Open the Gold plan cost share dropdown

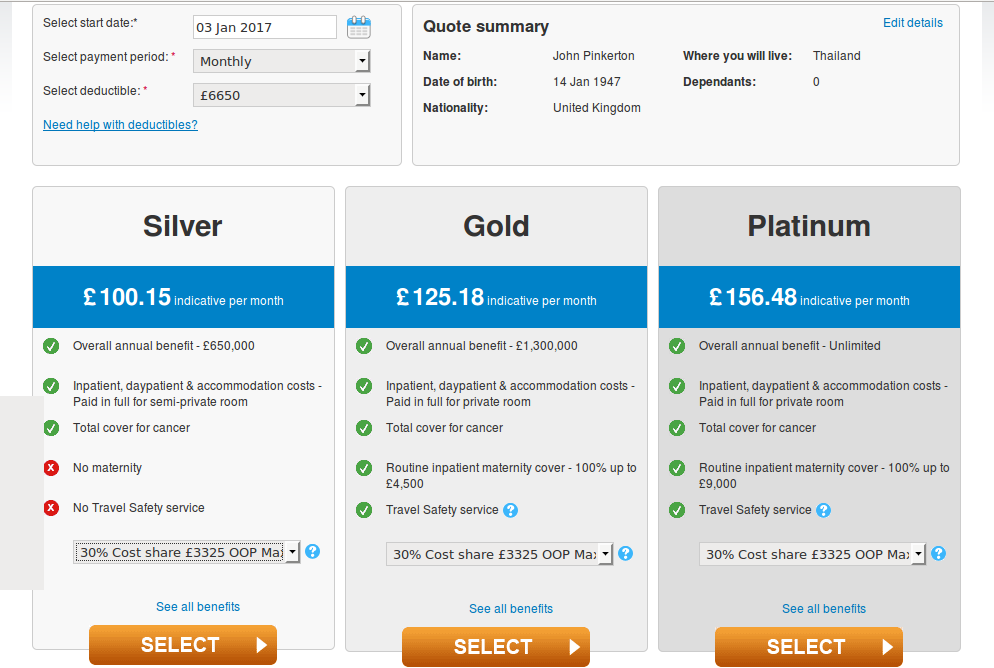(500, 554)
